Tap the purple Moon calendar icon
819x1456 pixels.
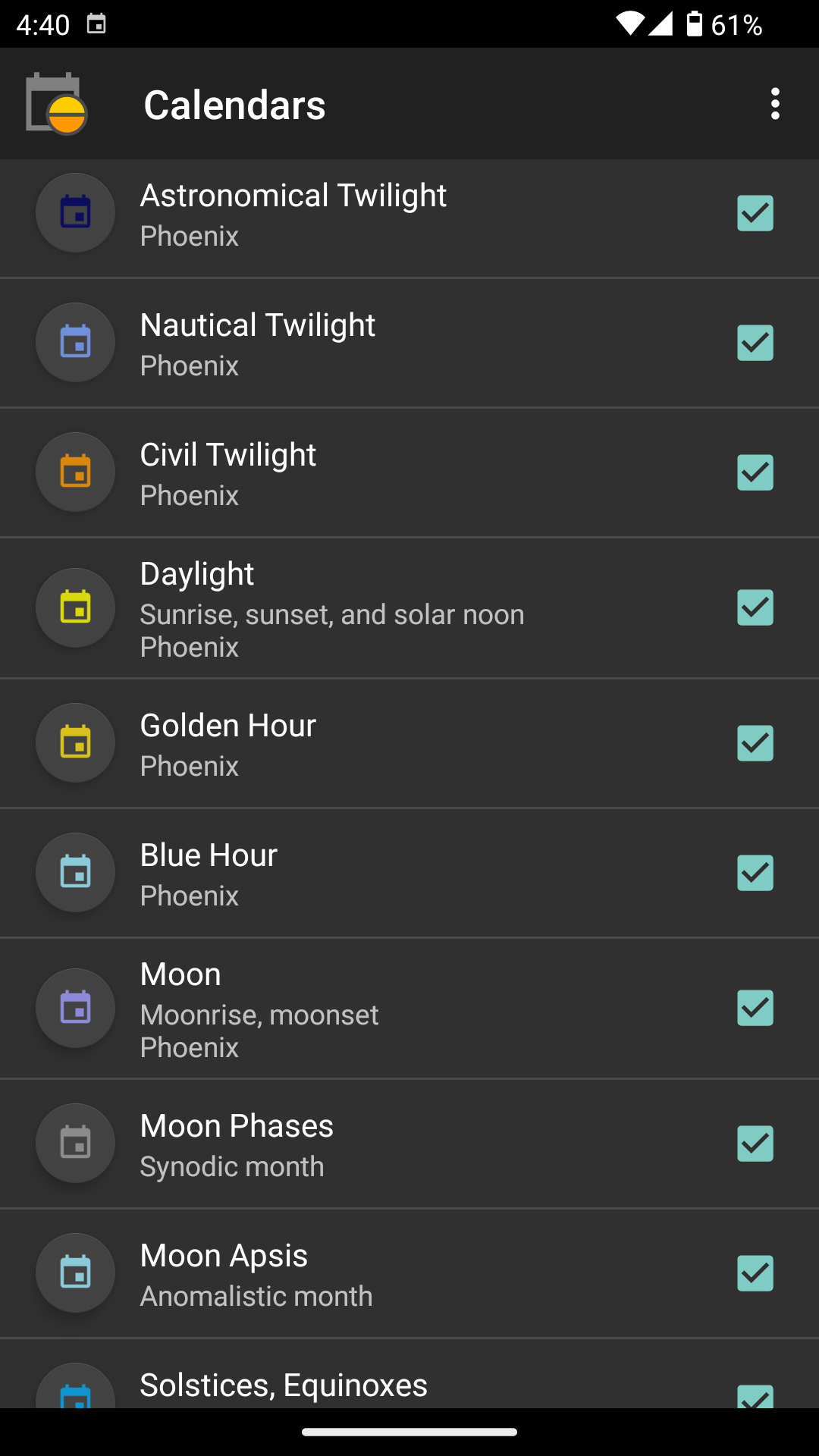pos(76,1008)
